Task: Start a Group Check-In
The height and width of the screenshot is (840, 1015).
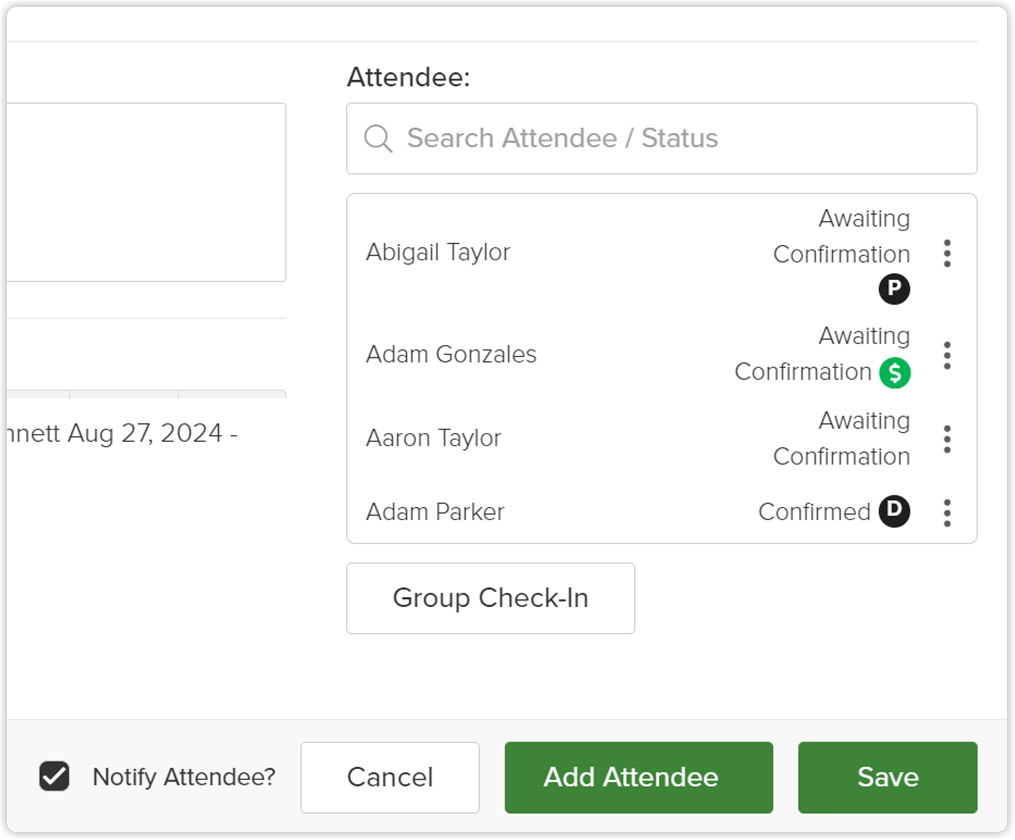Action: pyautogui.click(x=490, y=598)
